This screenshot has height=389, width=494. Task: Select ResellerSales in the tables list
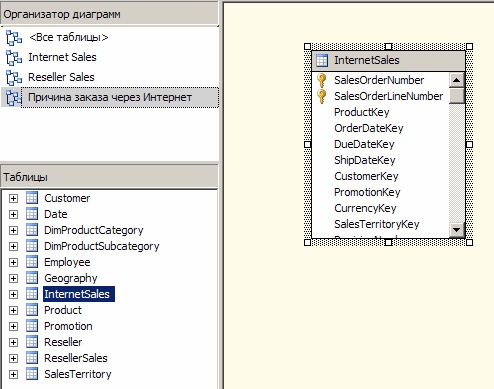pyautogui.click(x=76, y=358)
